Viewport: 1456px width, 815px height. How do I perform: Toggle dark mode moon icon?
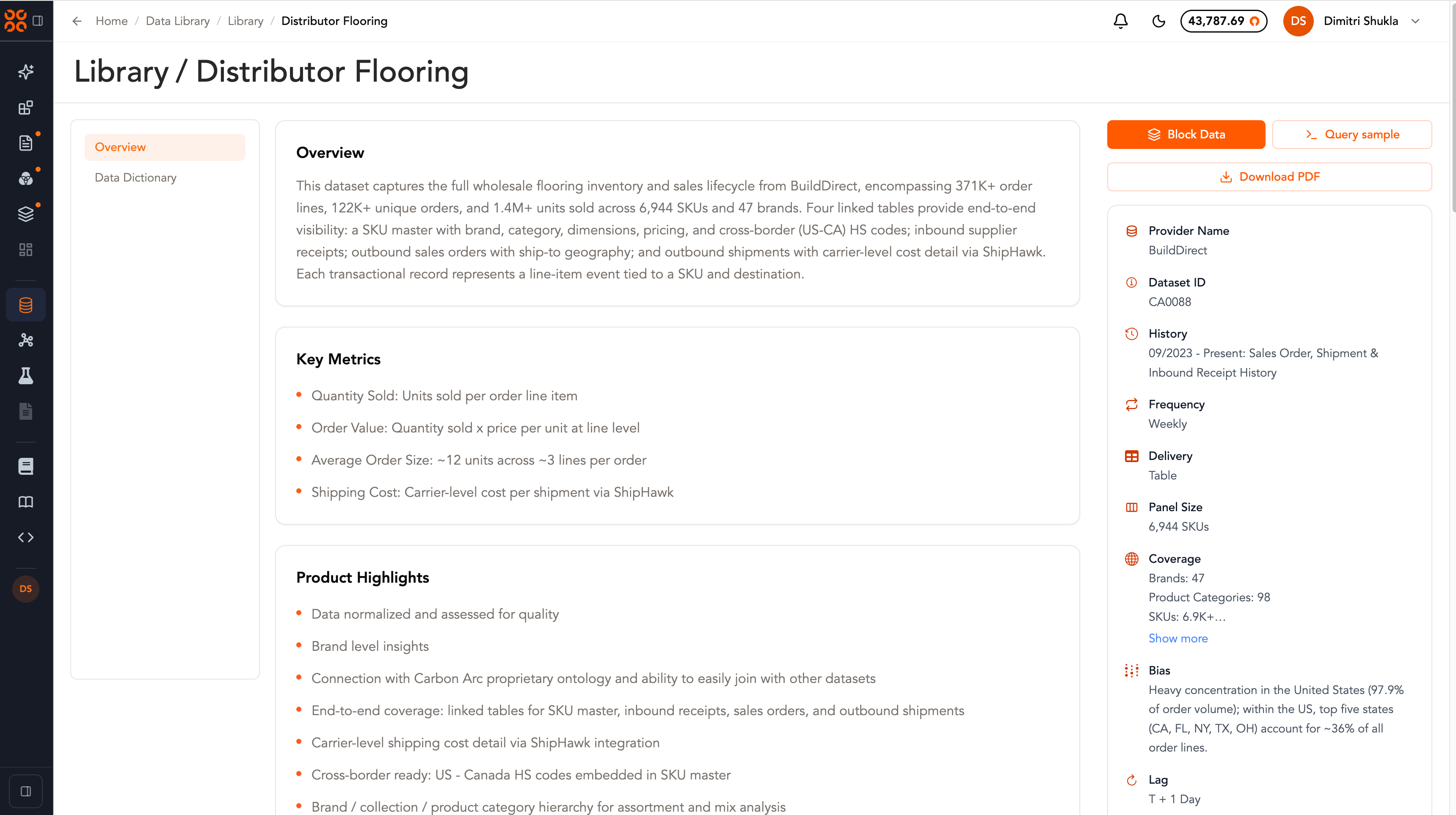click(x=1158, y=21)
